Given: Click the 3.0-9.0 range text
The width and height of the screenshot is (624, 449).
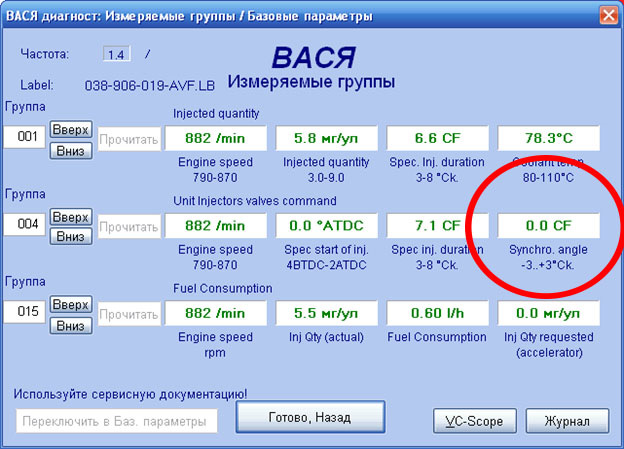Looking at the screenshot, I should pos(326,178).
